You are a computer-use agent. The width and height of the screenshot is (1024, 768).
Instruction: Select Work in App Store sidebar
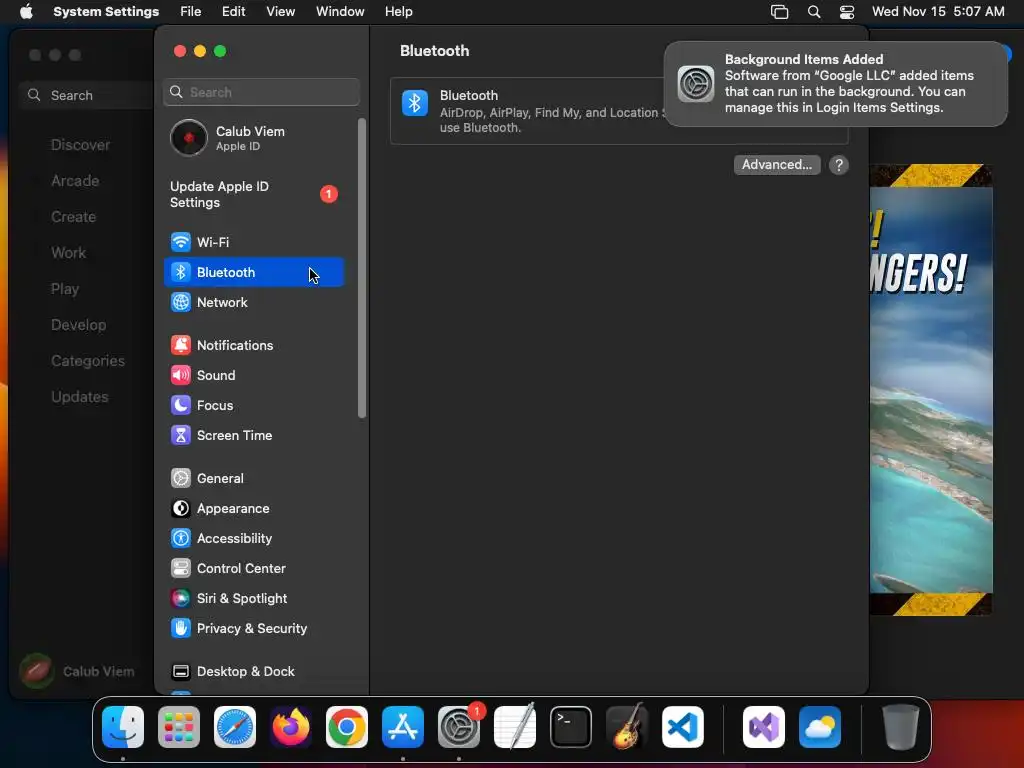click(69, 253)
